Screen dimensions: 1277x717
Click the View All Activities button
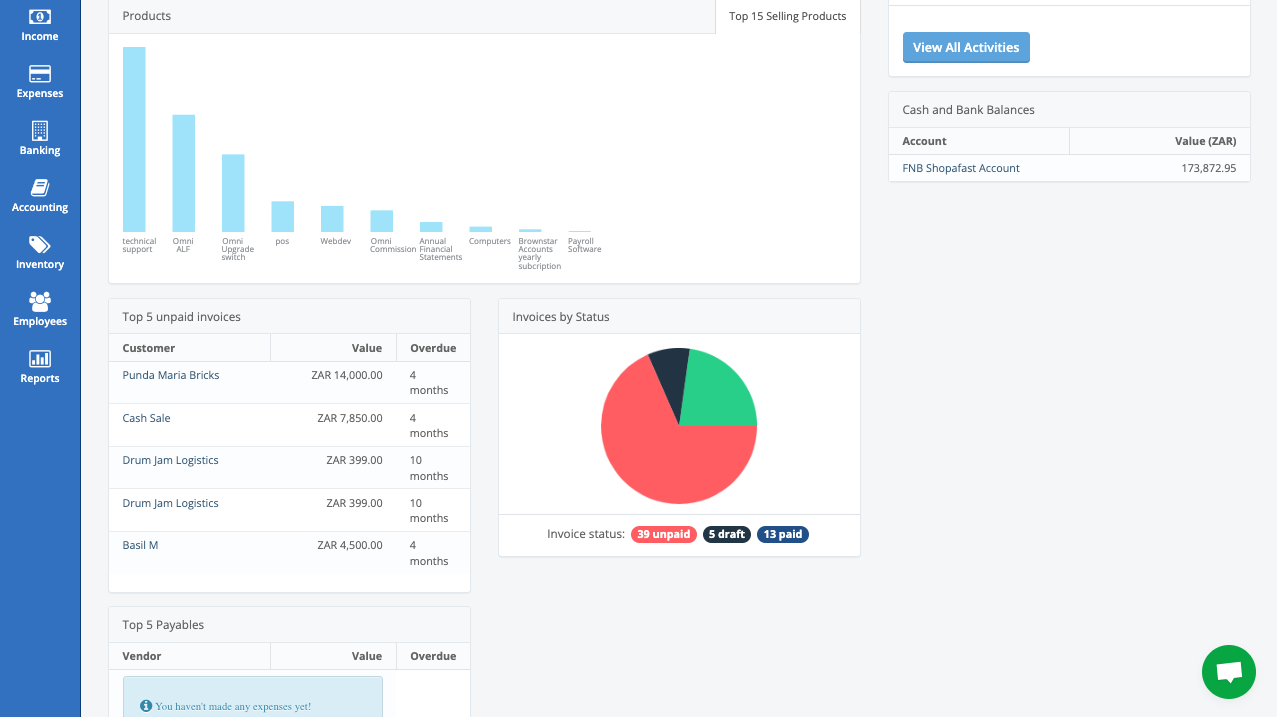click(x=965, y=47)
